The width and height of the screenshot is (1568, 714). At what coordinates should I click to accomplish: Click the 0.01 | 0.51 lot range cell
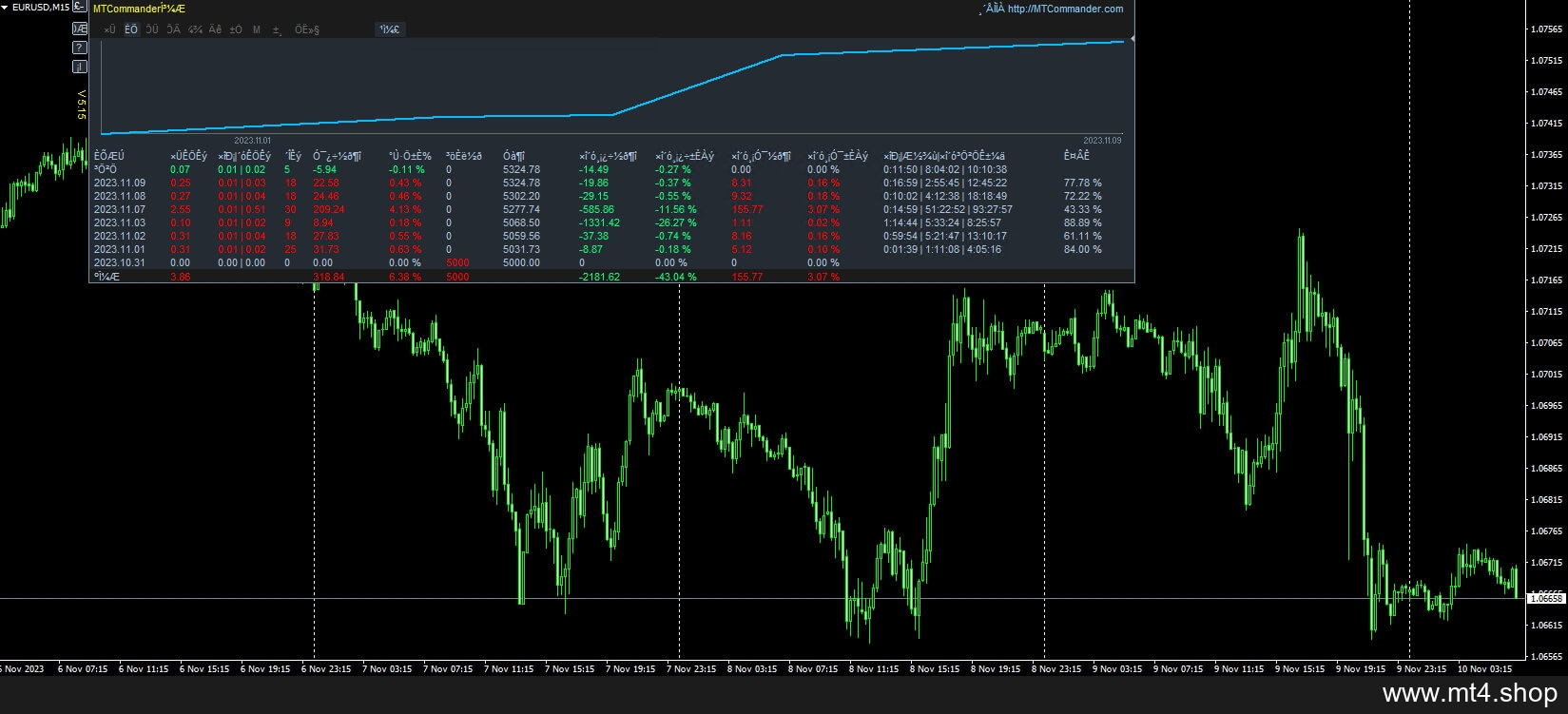point(242,209)
